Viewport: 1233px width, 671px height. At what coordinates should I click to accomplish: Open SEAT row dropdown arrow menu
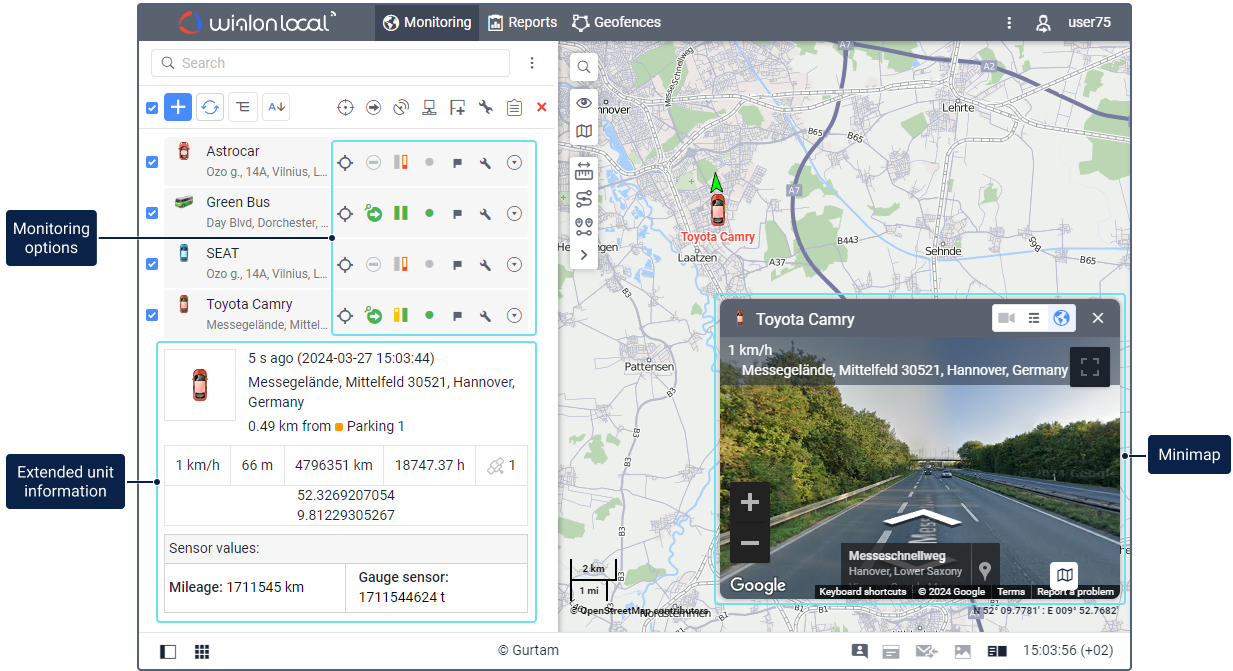514,265
